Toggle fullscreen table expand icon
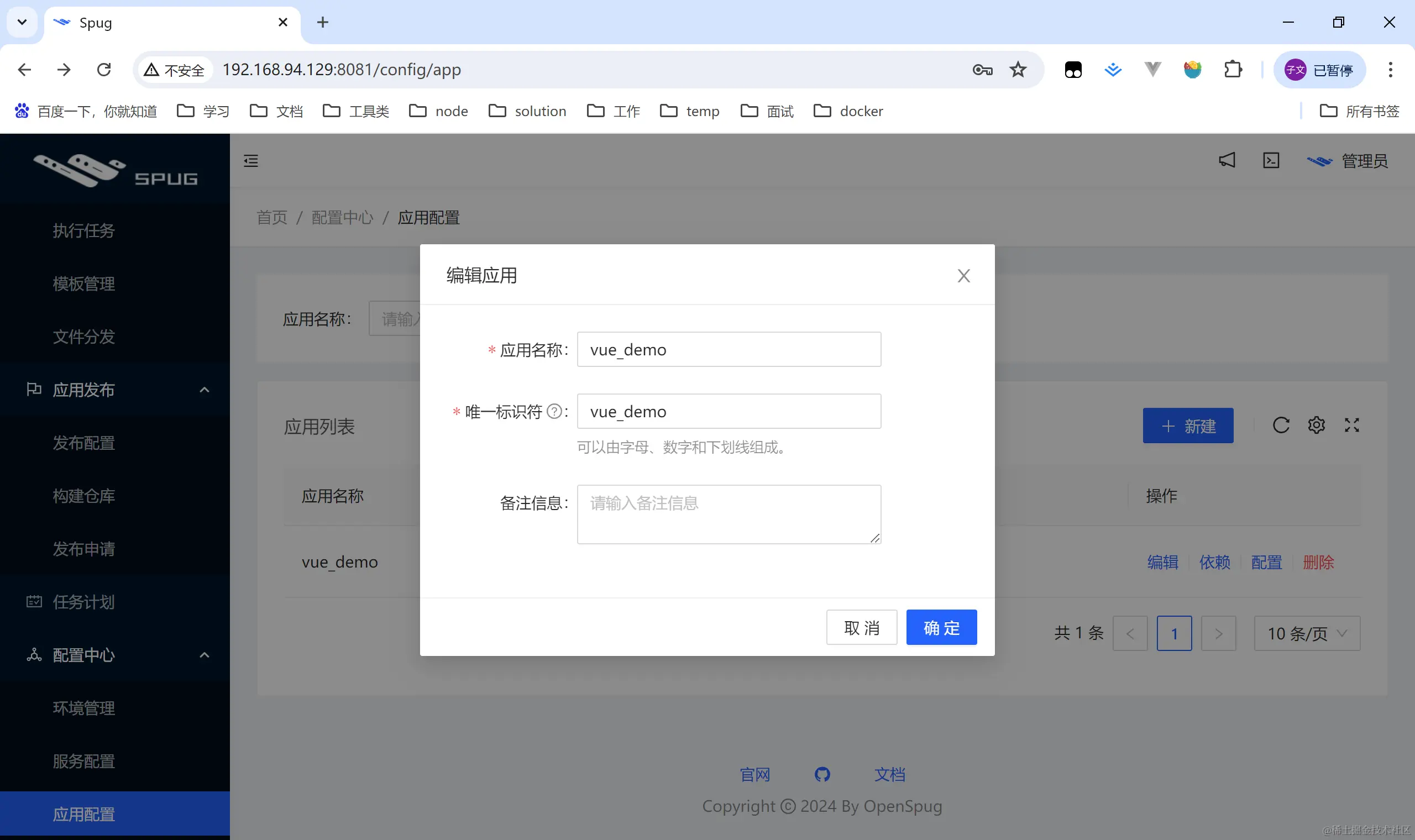The width and height of the screenshot is (1415, 840). 1351,425
